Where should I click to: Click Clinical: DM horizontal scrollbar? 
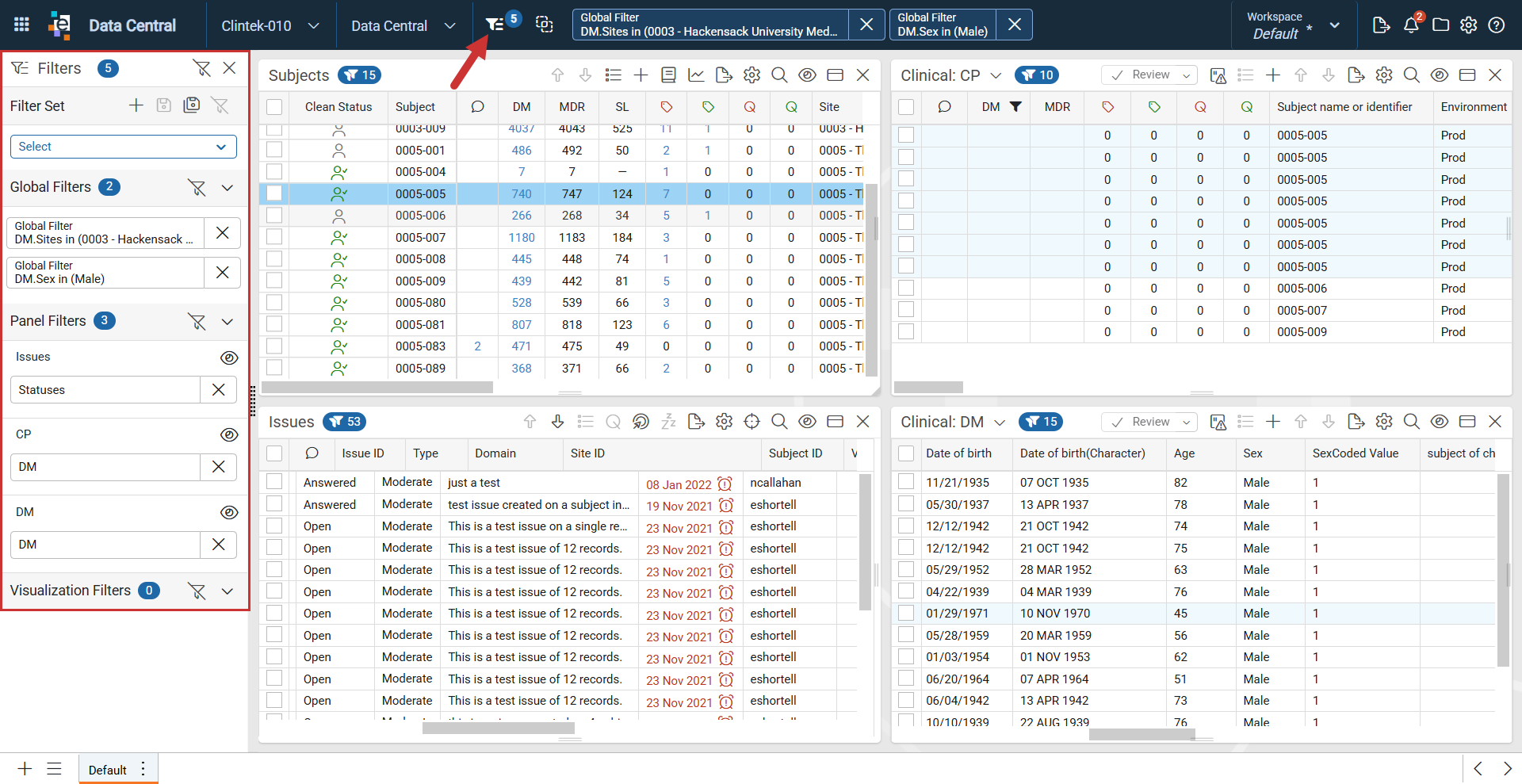[x=1142, y=735]
